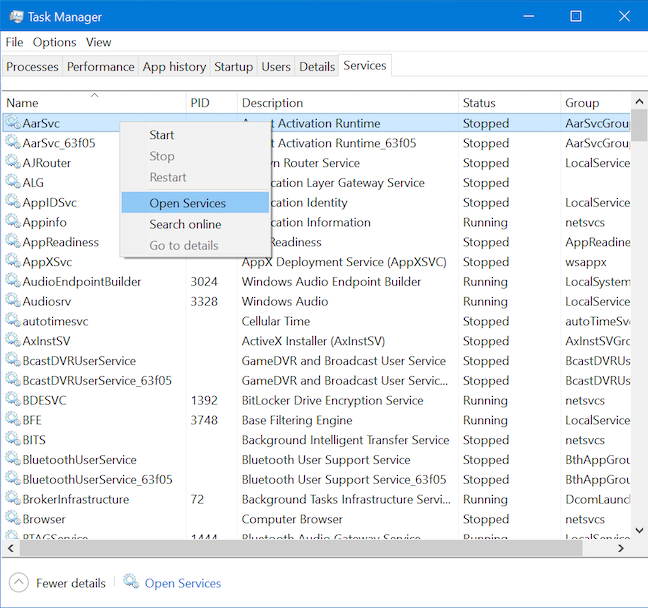The height and width of the screenshot is (608, 648).
Task: Click PID 3328 of Audiosrv
Action: [204, 301]
